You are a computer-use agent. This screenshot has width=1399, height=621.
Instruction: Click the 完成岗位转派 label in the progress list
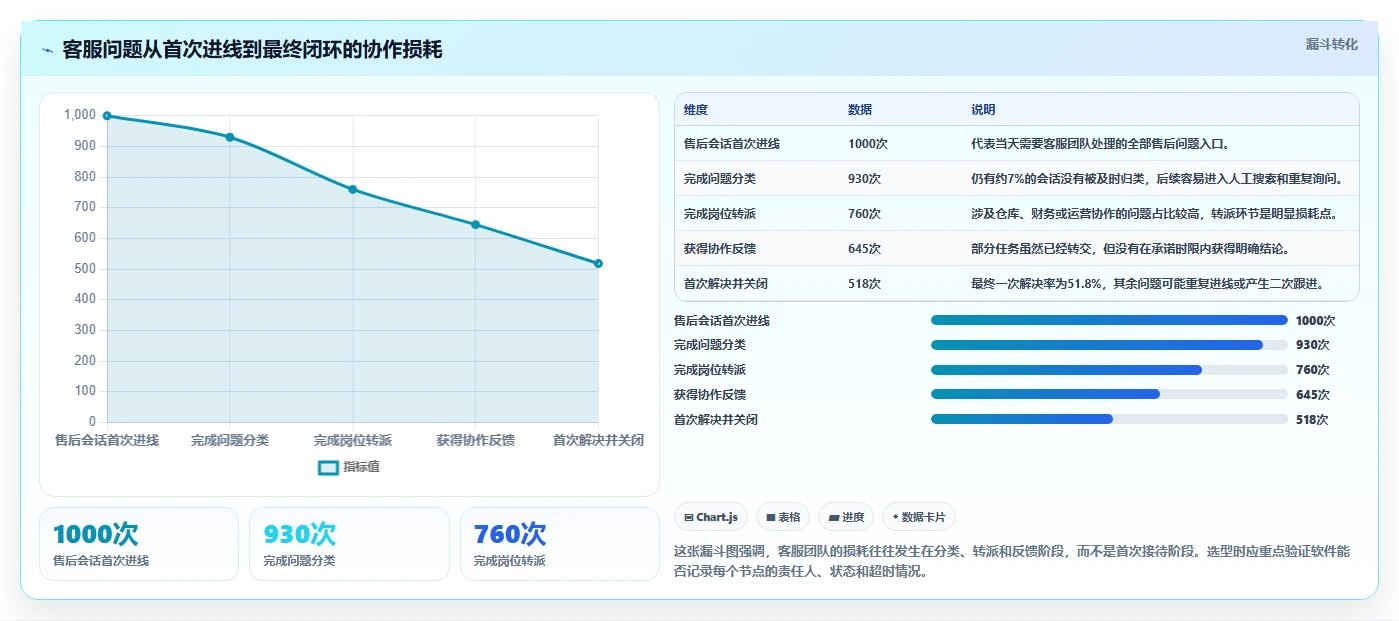click(710, 370)
